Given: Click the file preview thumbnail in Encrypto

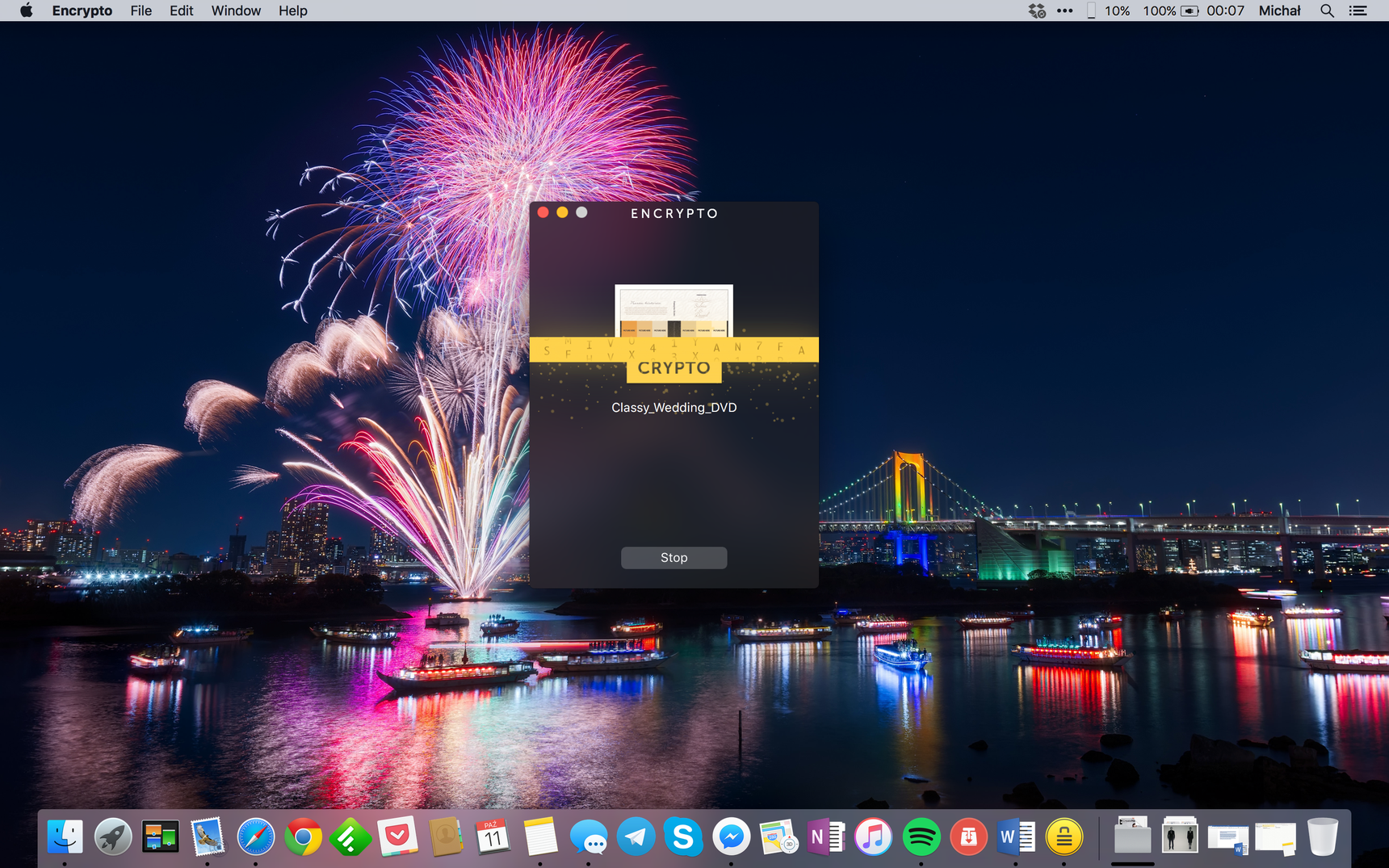Looking at the screenshot, I should (x=674, y=311).
